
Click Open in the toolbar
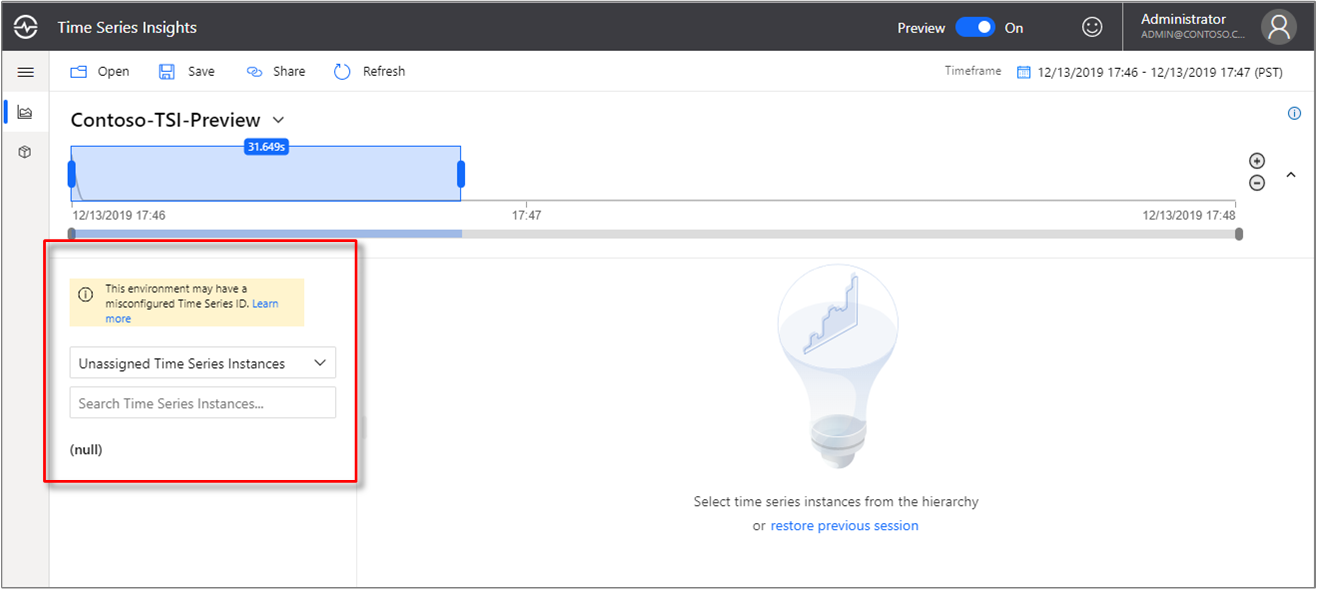click(x=99, y=71)
